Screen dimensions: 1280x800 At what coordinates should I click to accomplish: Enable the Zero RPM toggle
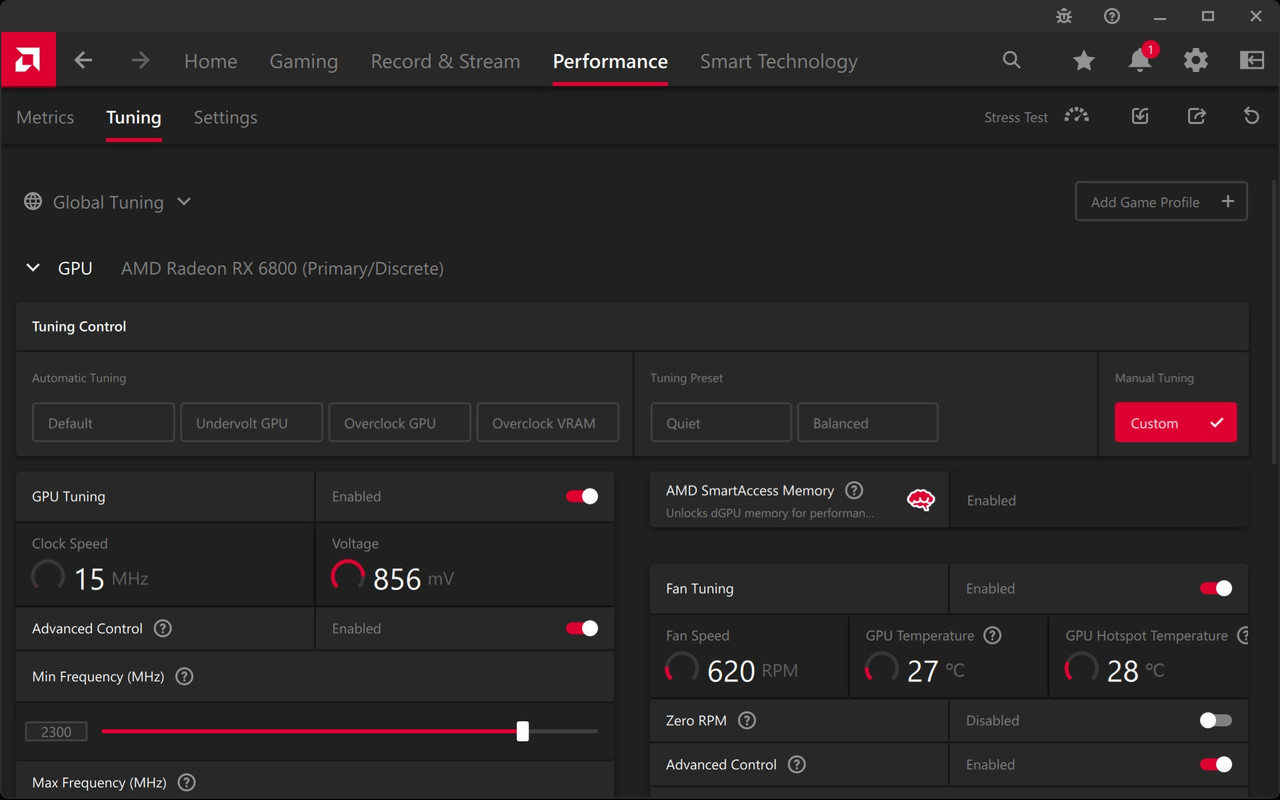point(1216,720)
